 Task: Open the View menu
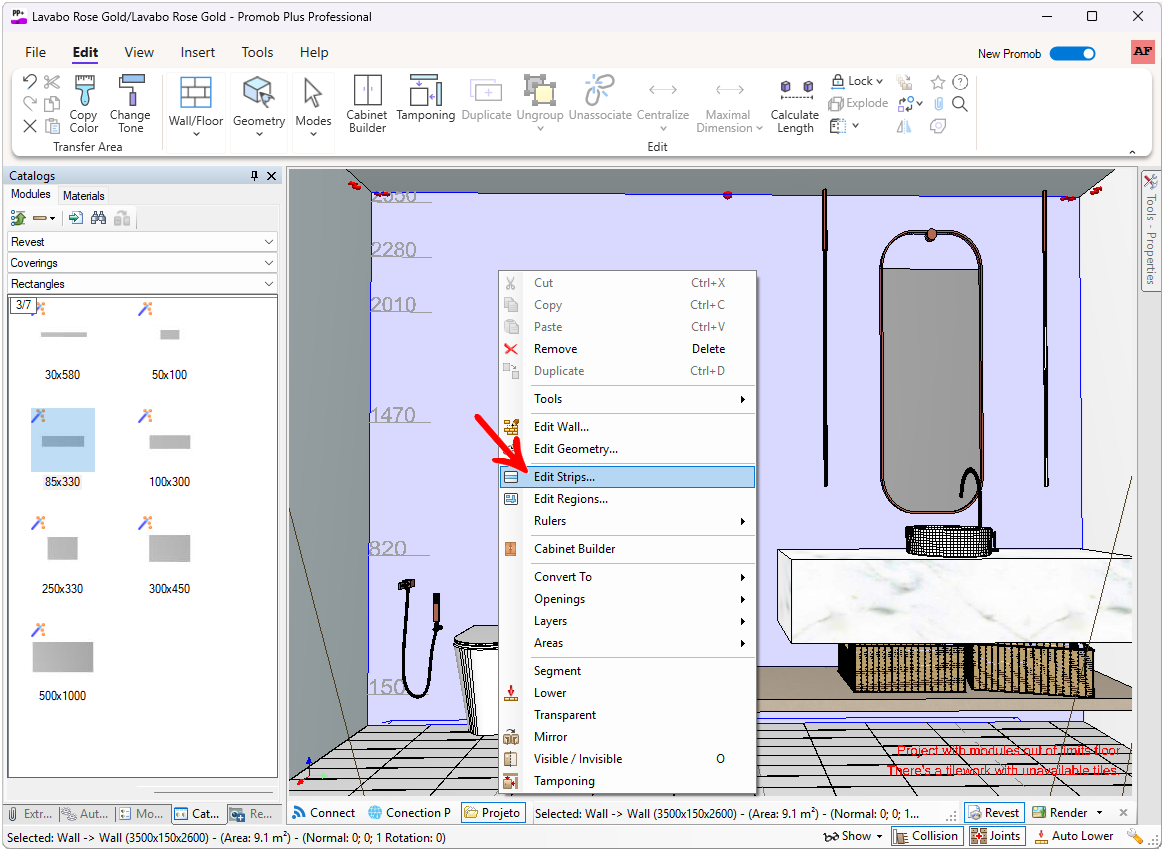point(139,52)
